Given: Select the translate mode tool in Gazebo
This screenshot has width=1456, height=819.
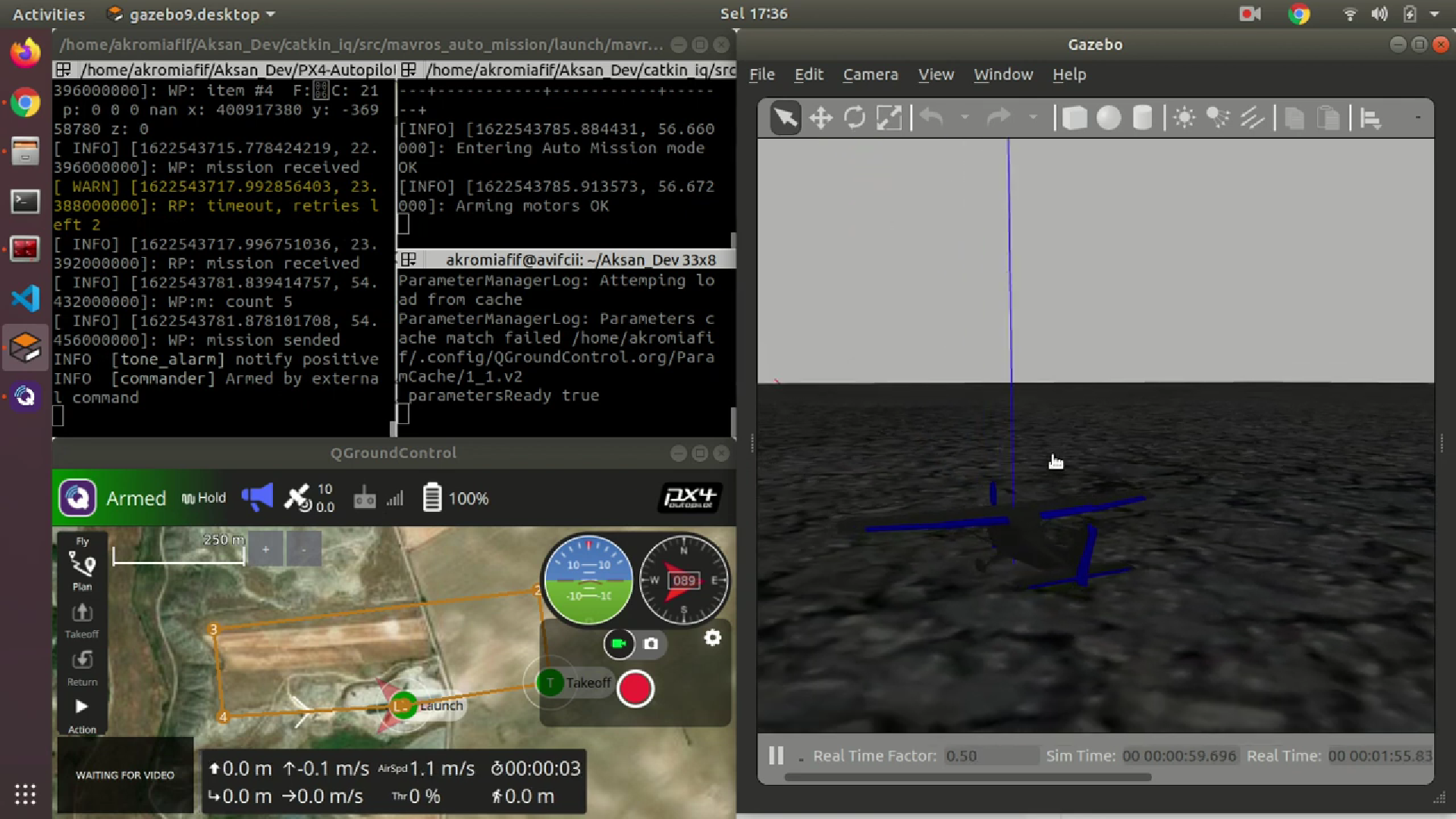Looking at the screenshot, I should click(821, 118).
